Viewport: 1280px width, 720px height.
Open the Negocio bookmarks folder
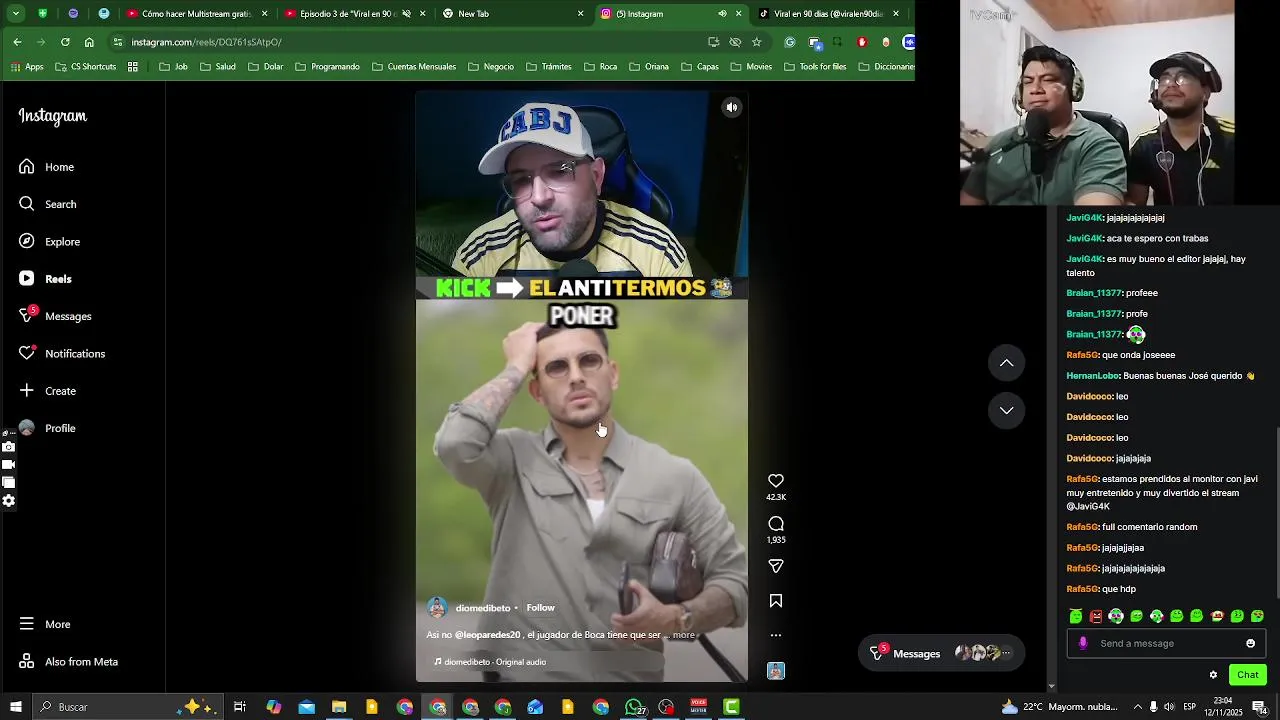tap(490, 67)
